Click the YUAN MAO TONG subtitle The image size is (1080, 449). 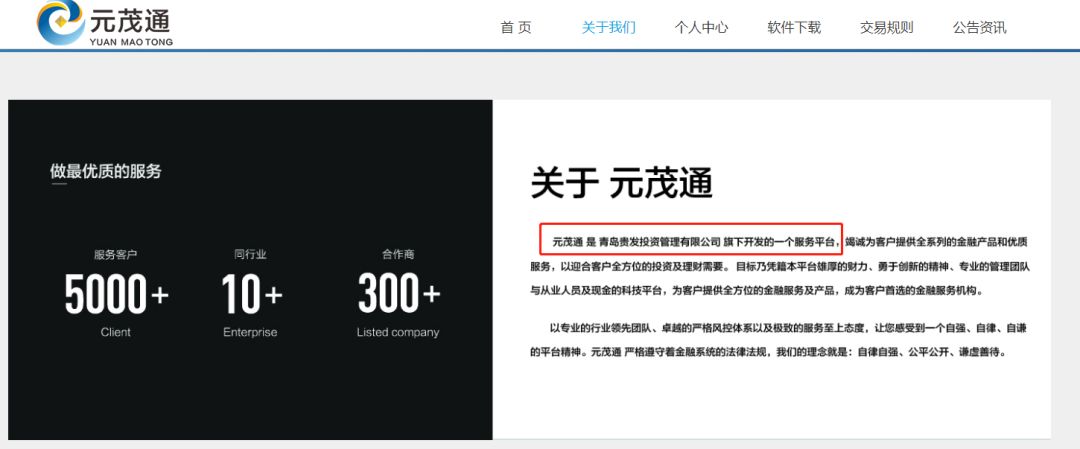click(x=131, y=41)
